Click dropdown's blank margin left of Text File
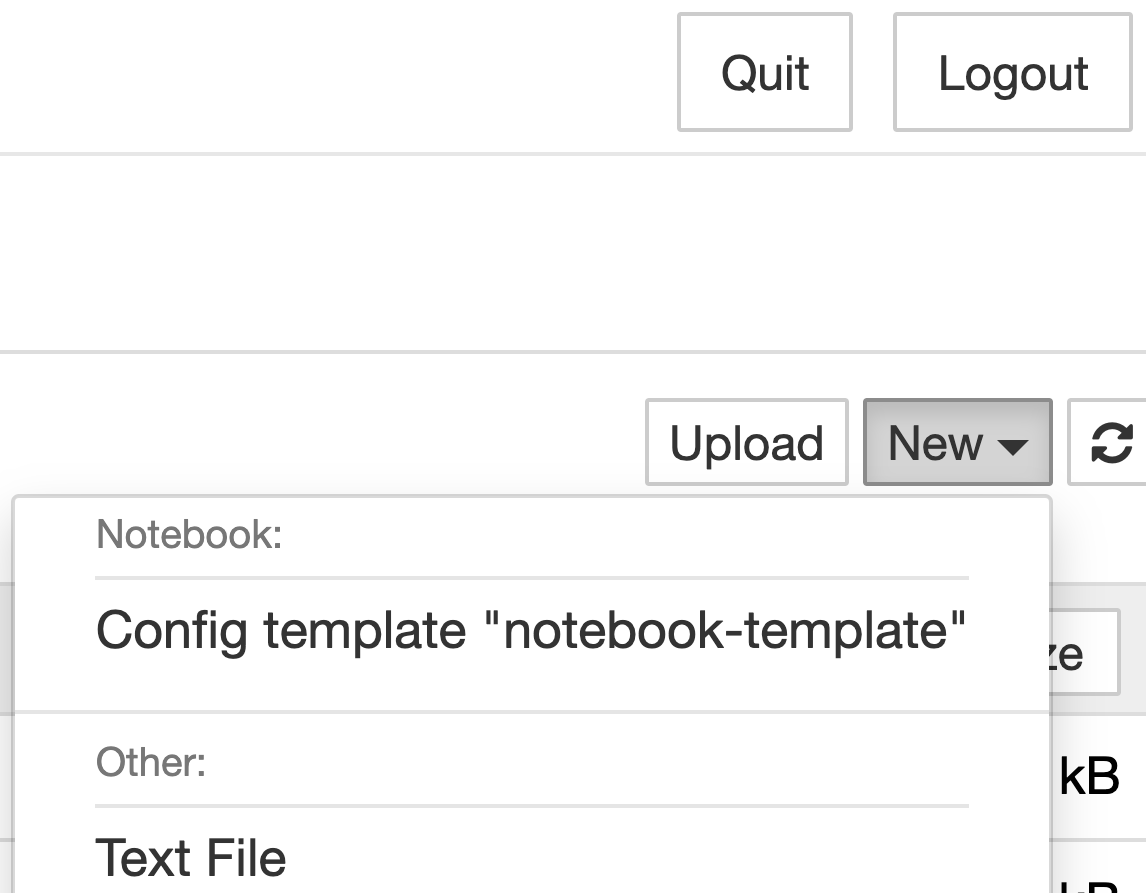Image resolution: width=1146 pixels, height=893 pixels. pos(52,858)
